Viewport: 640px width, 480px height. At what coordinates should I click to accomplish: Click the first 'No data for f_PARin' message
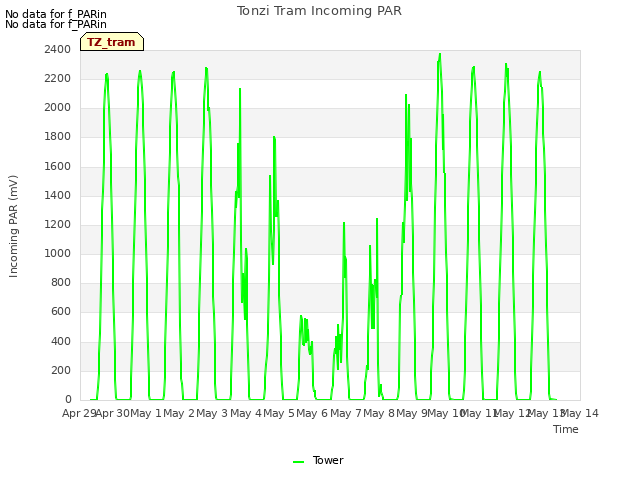[x=56, y=14]
